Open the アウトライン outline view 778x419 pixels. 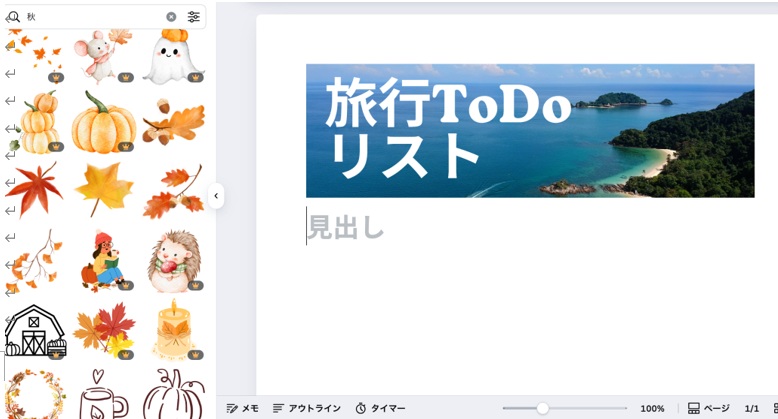click(307, 408)
